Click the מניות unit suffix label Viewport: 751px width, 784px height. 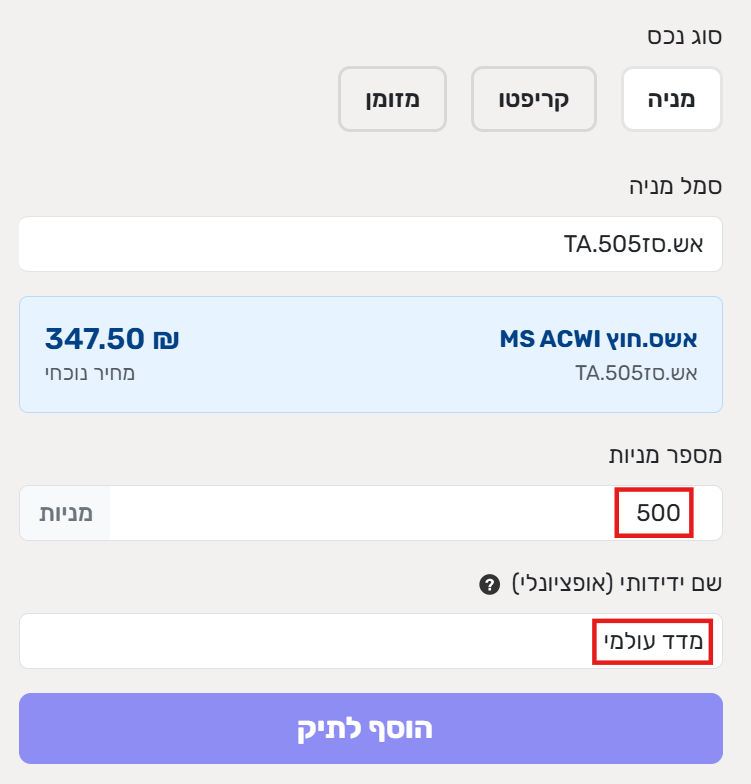[66, 513]
